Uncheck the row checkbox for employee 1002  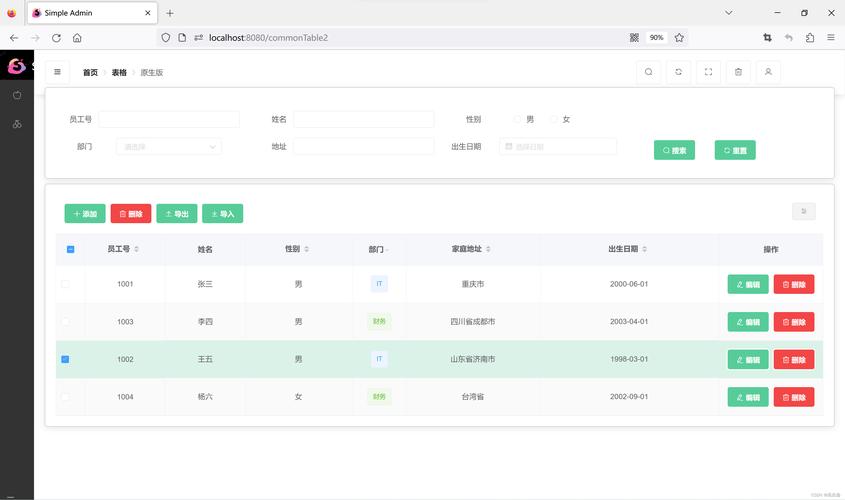pos(65,359)
